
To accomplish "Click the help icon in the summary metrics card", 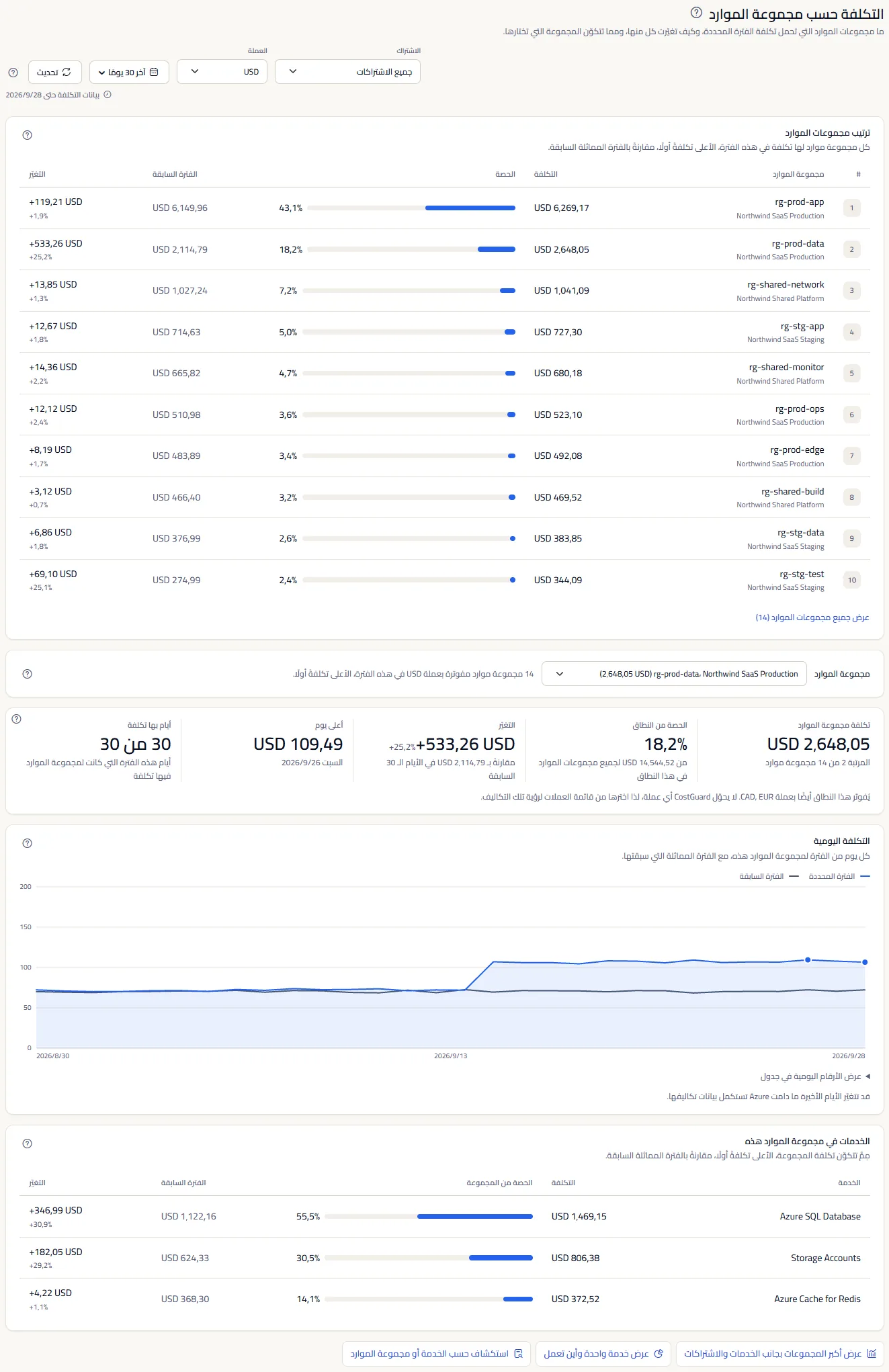I will [17, 719].
